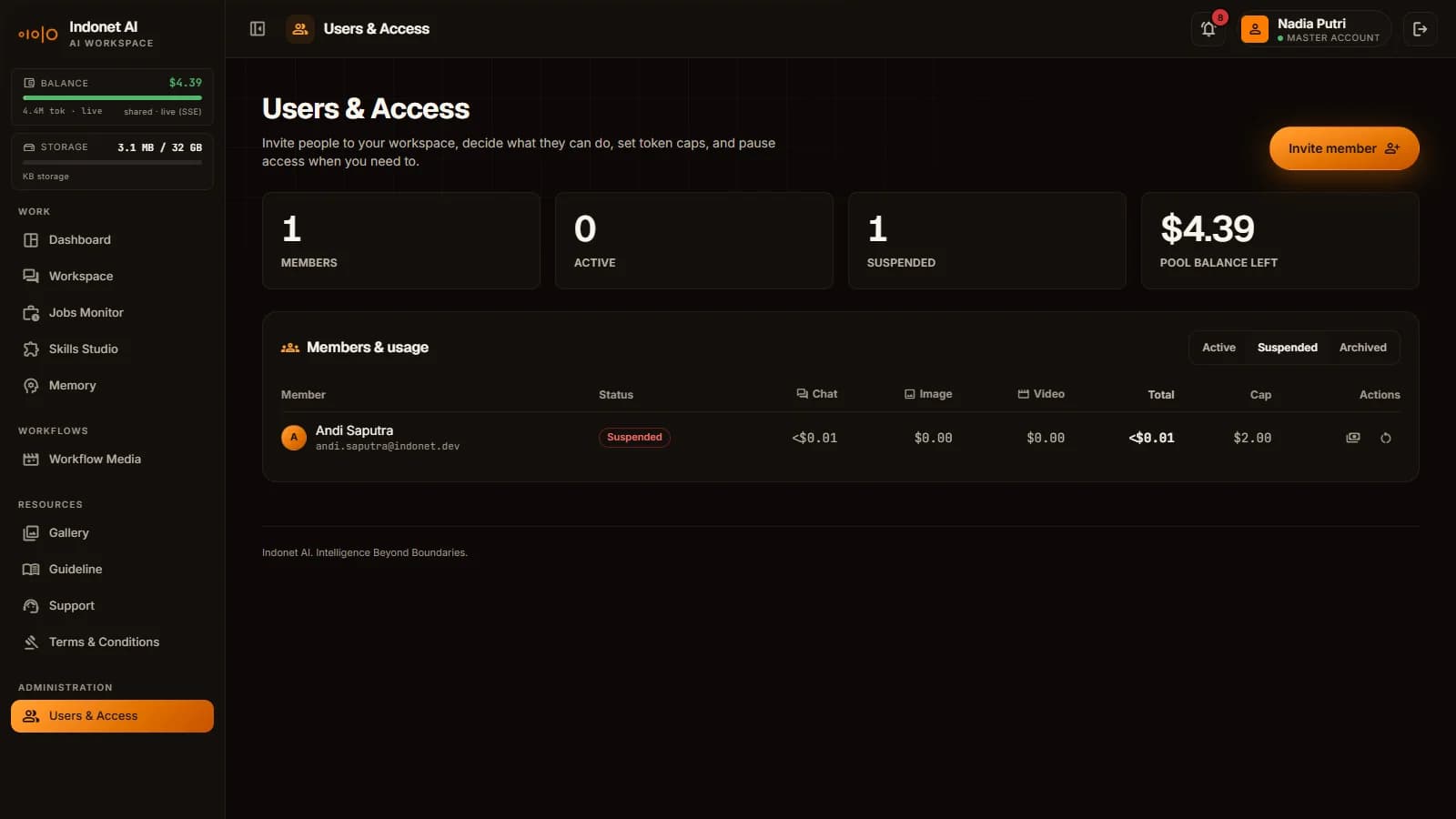Open Memory in the sidebar
This screenshot has height=819, width=1456.
pyautogui.click(x=112, y=386)
